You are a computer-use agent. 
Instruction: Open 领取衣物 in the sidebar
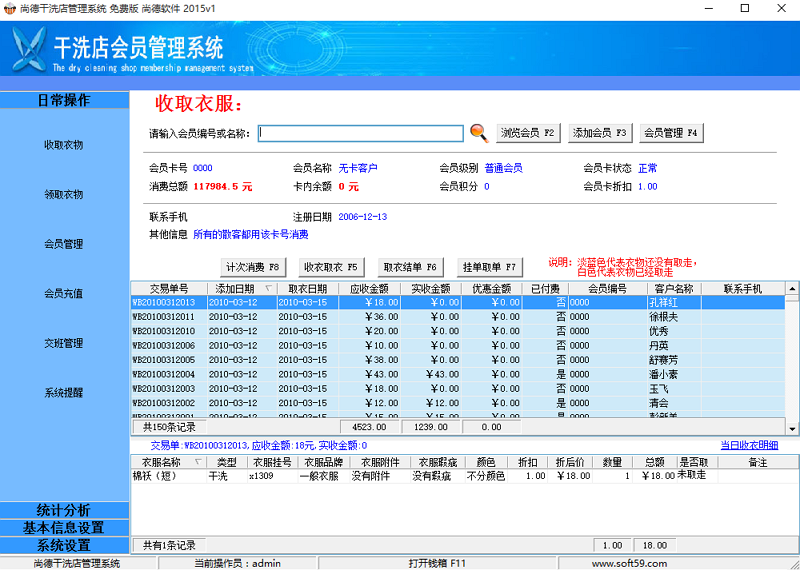pyautogui.click(x=64, y=194)
